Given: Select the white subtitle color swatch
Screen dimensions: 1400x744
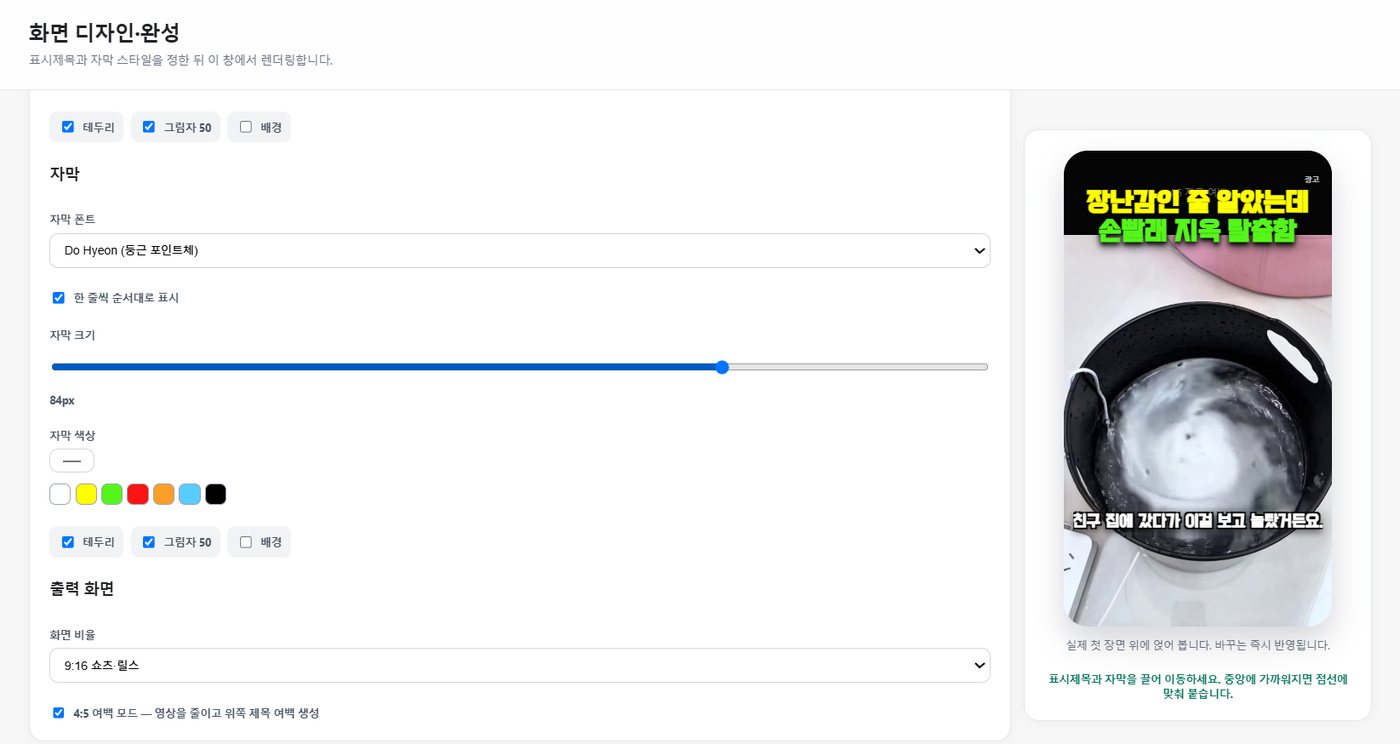Looking at the screenshot, I should tap(60, 494).
